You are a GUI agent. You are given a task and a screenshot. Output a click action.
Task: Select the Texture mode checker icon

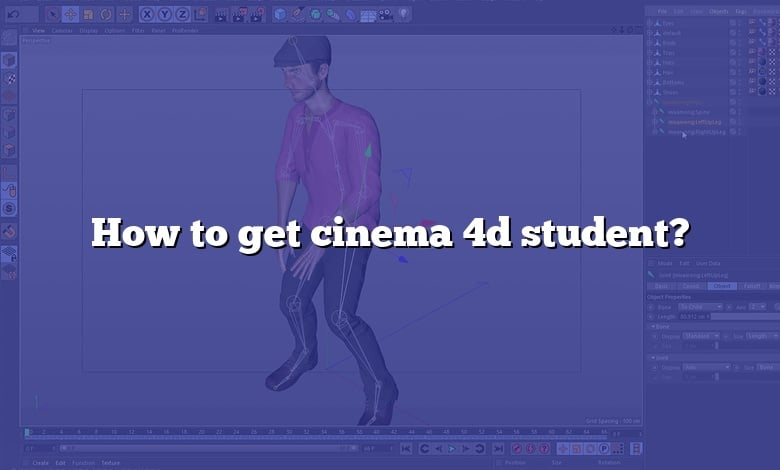[9, 78]
